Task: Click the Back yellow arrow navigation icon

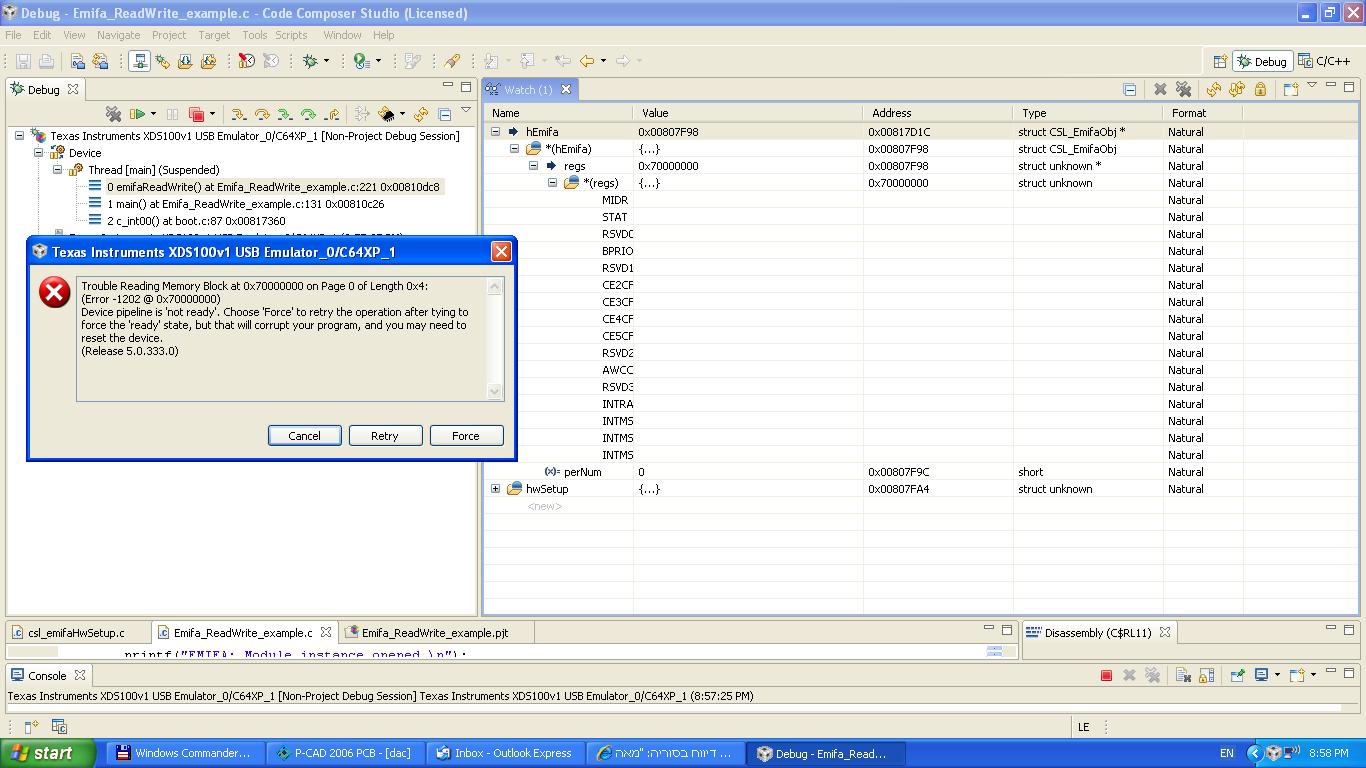Action: 587,61
